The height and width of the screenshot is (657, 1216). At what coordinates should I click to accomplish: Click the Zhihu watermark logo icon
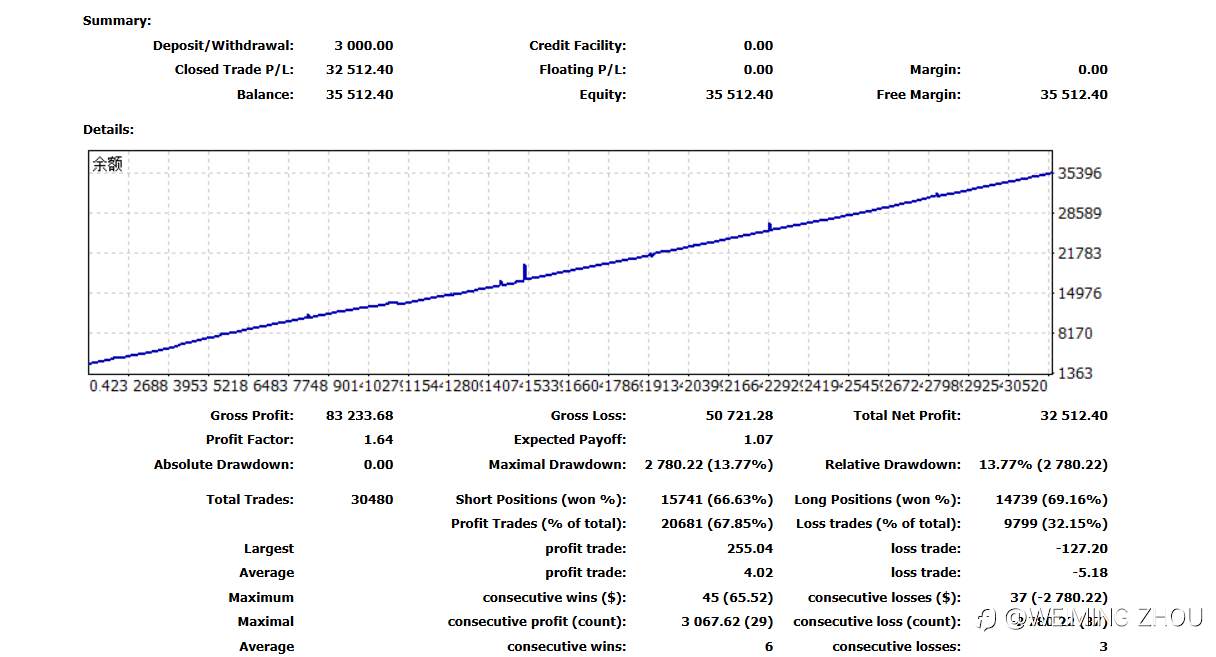tap(989, 619)
